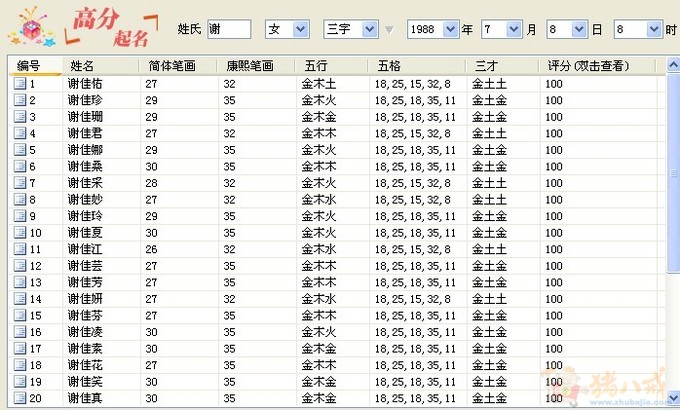Open the day dropdown before 日
Image resolution: width=680 pixels, height=410 pixels.
pyautogui.click(x=579, y=30)
